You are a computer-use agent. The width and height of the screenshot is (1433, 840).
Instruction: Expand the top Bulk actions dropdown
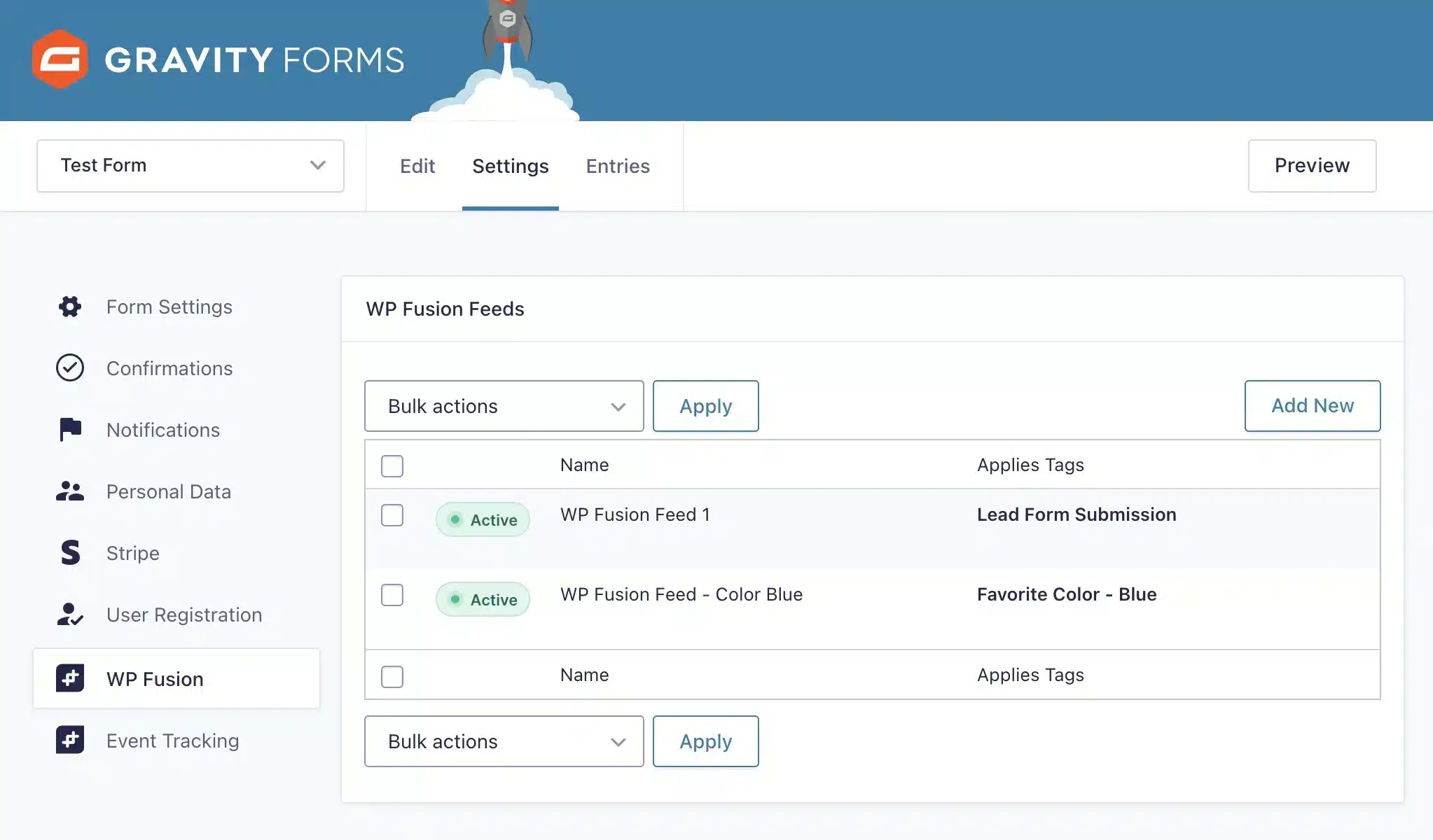pyautogui.click(x=503, y=406)
